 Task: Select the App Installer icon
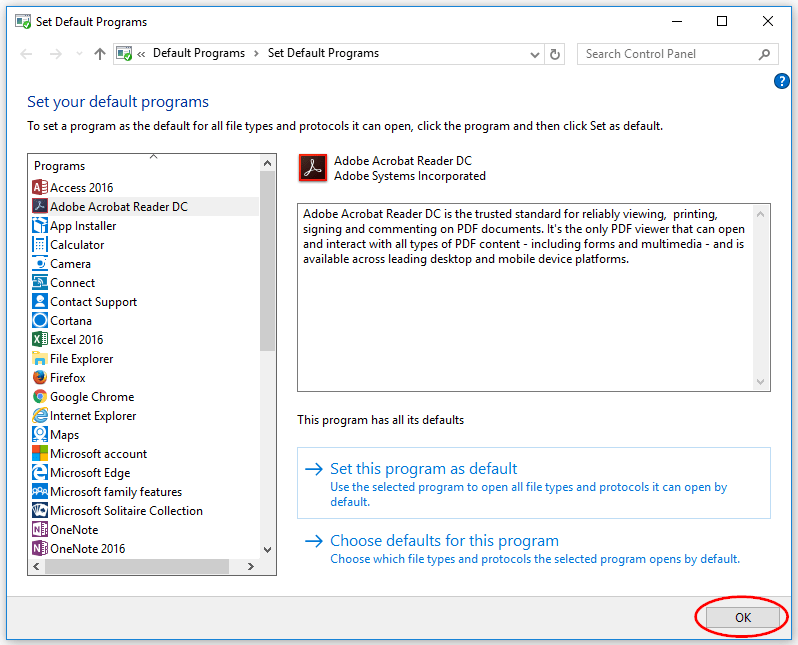coord(40,226)
